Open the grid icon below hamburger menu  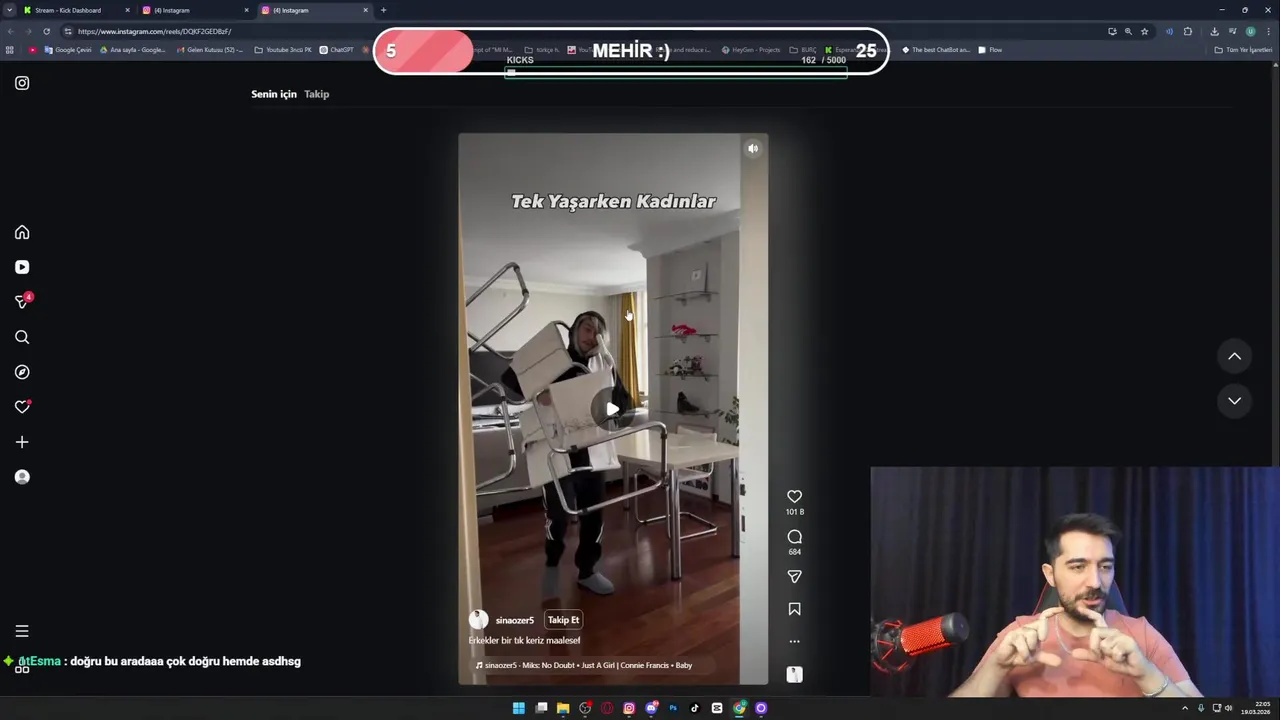pyautogui.click(x=22, y=669)
